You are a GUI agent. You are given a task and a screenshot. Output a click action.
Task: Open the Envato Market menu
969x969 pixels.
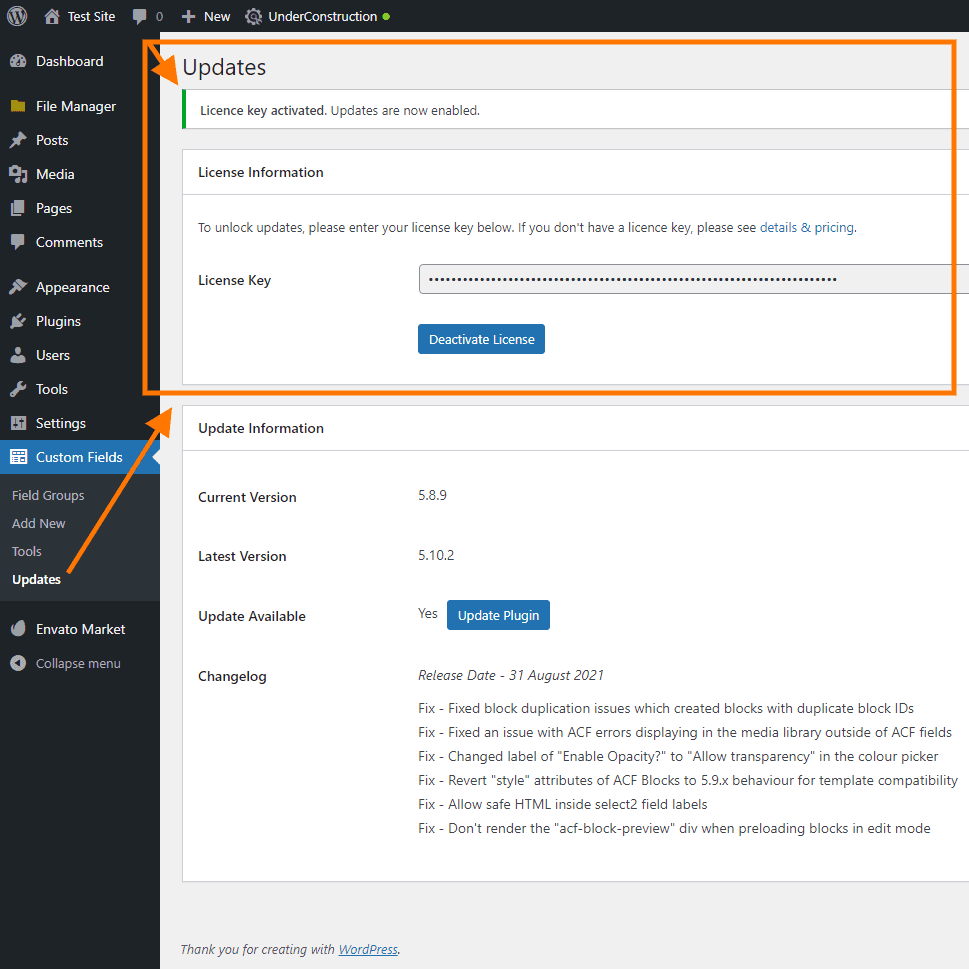[80, 629]
